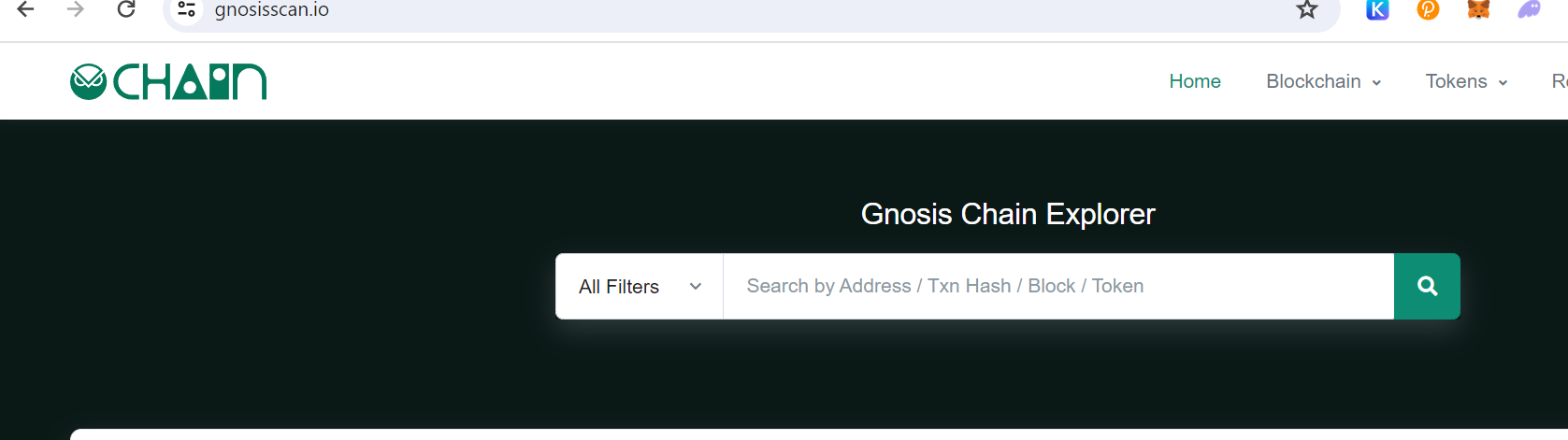Screen dimensions: 1568x440
Task: Focus the Search by Address field
Action: click(1058, 286)
